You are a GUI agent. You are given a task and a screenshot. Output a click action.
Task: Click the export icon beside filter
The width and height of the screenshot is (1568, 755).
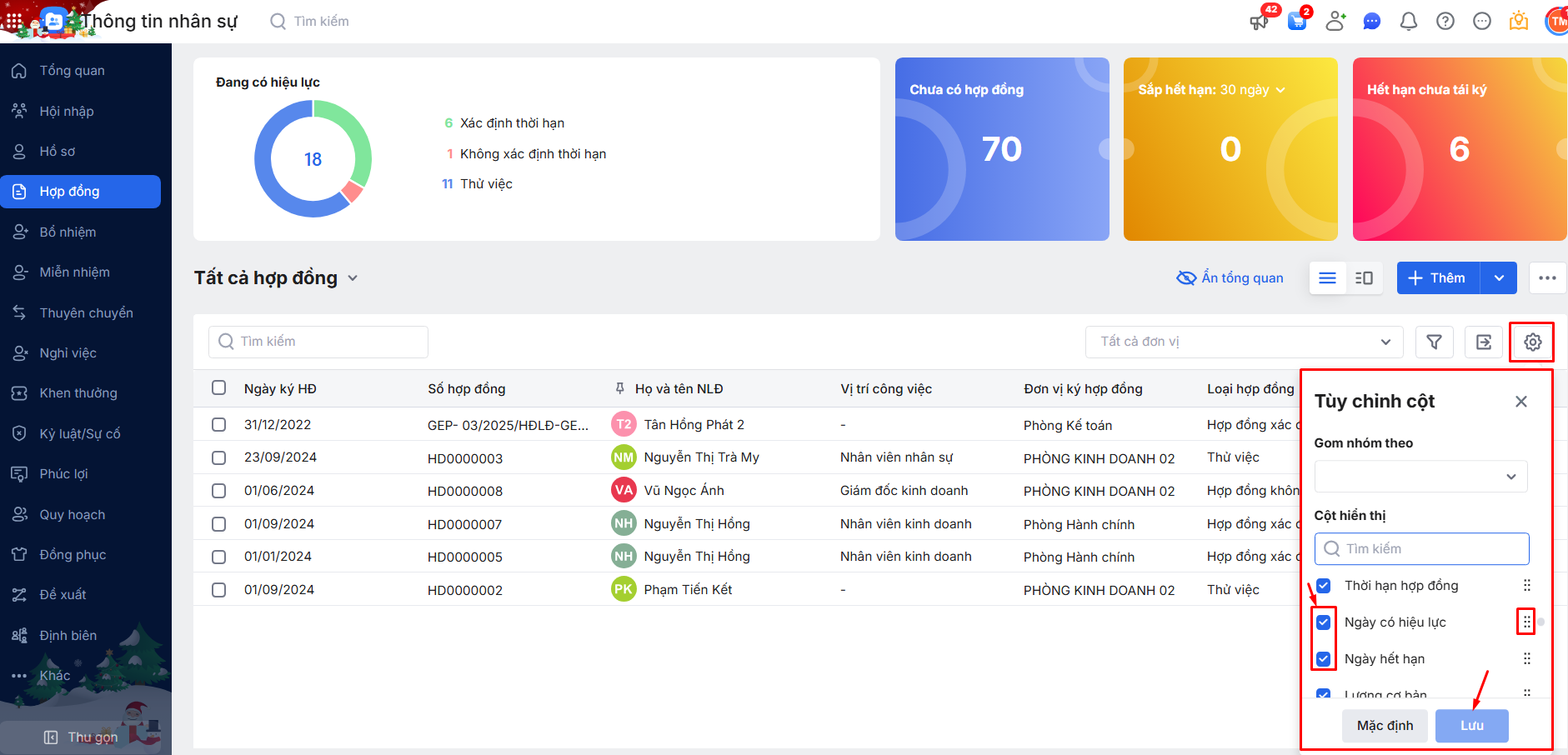click(1483, 342)
